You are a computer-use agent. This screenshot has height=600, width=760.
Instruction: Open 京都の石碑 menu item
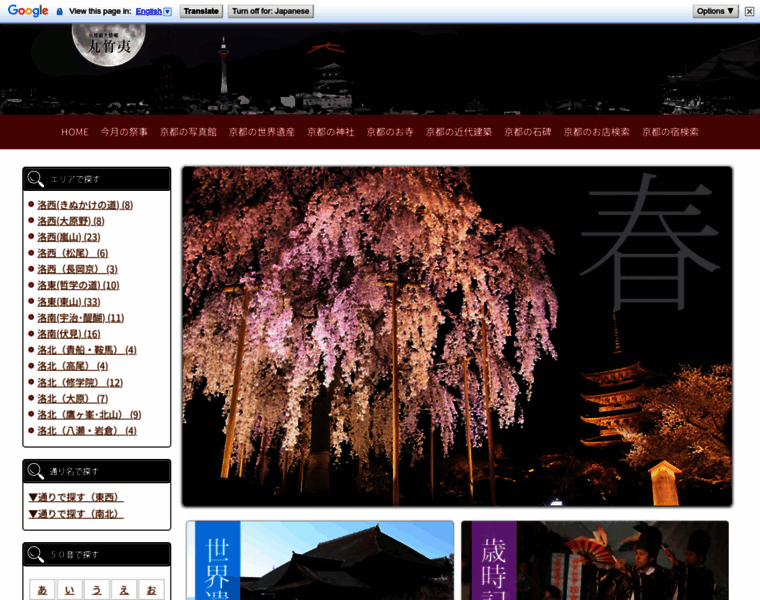(527, 132)
